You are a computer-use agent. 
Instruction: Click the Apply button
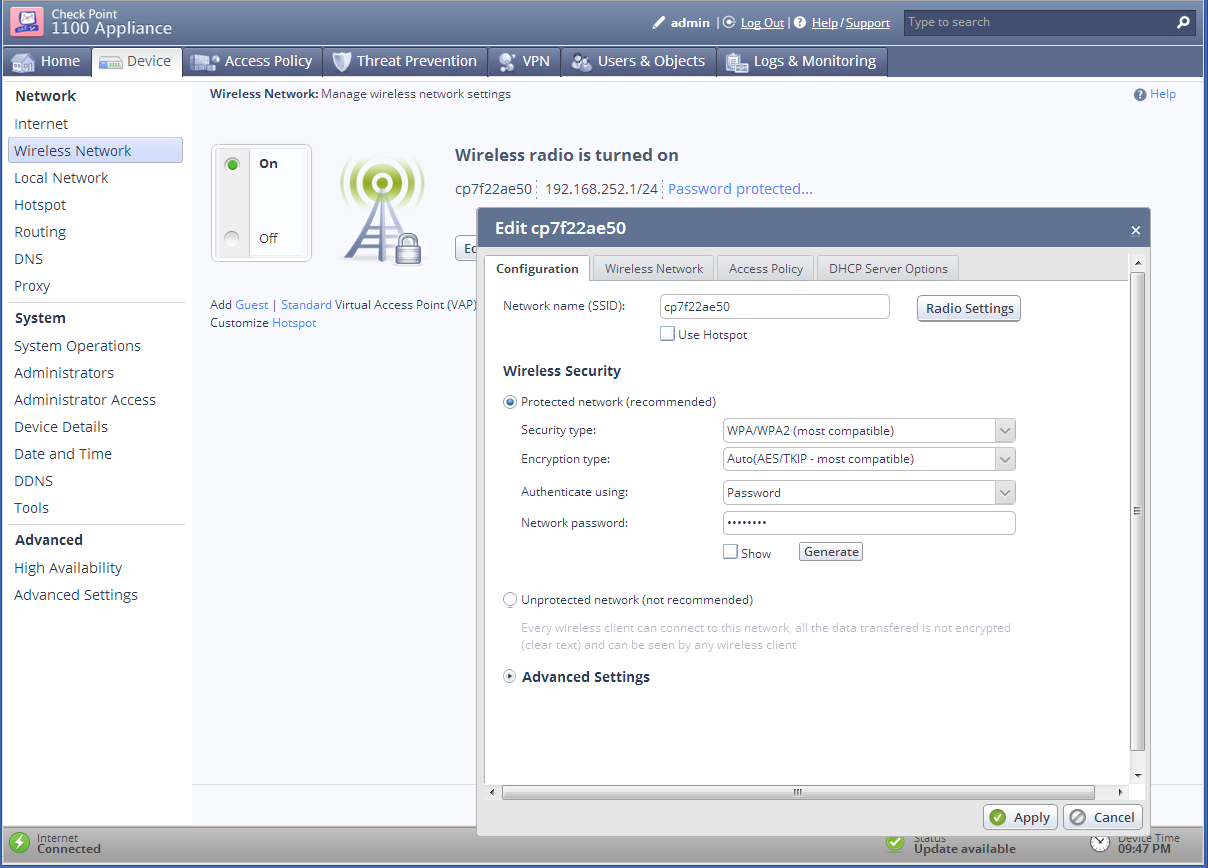1020,817
